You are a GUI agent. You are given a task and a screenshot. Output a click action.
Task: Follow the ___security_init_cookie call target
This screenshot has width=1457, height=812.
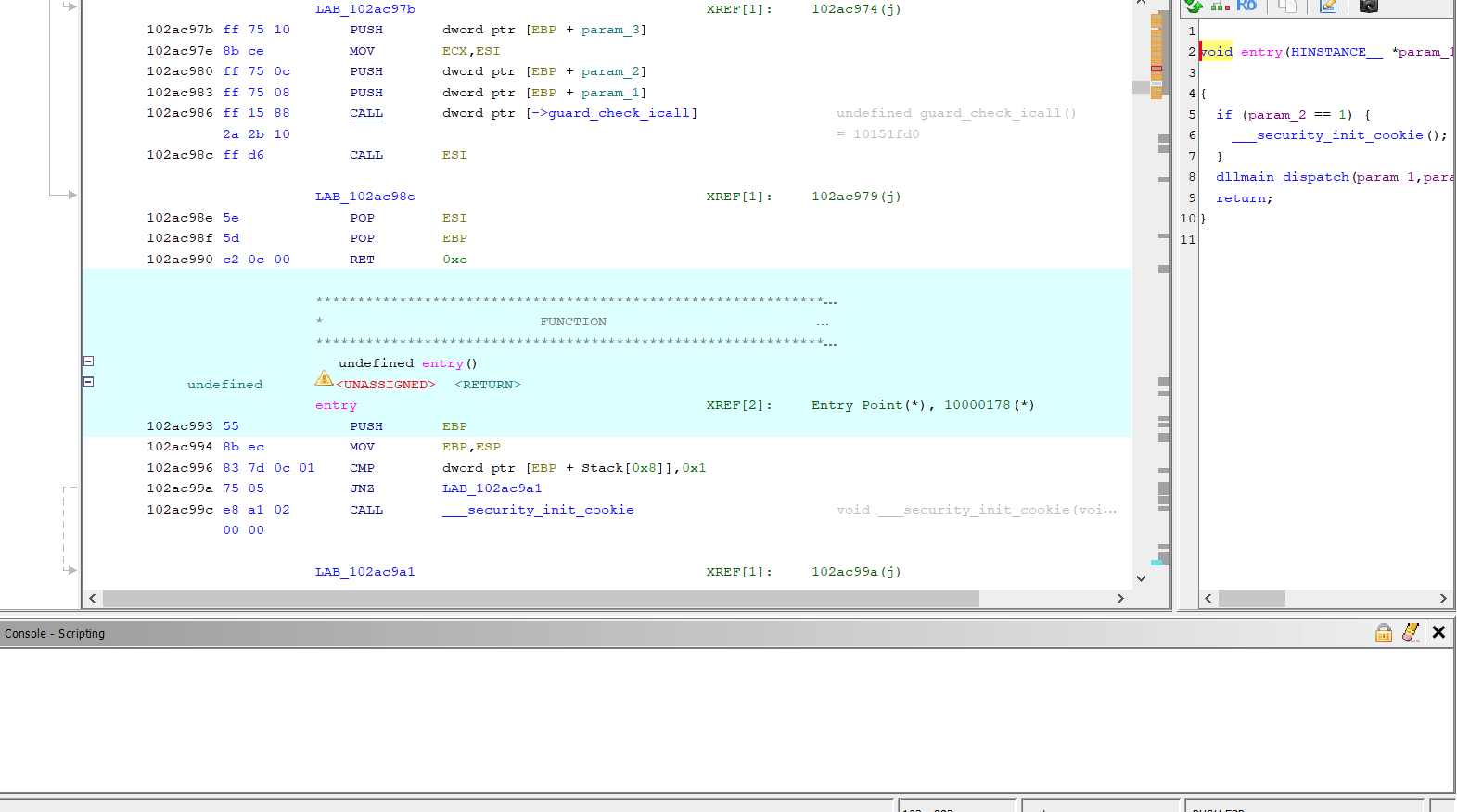point(538,510)
